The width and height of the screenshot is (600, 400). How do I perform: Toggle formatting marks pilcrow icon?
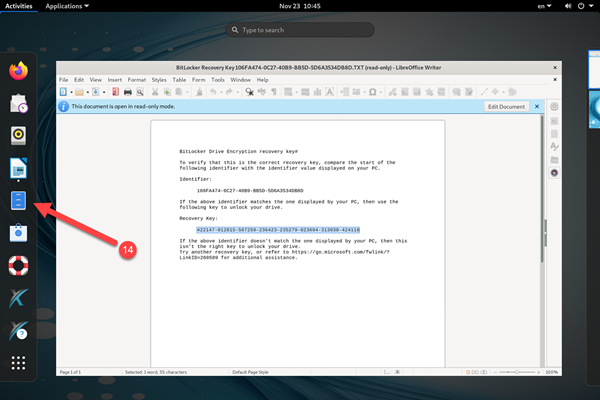274,92
